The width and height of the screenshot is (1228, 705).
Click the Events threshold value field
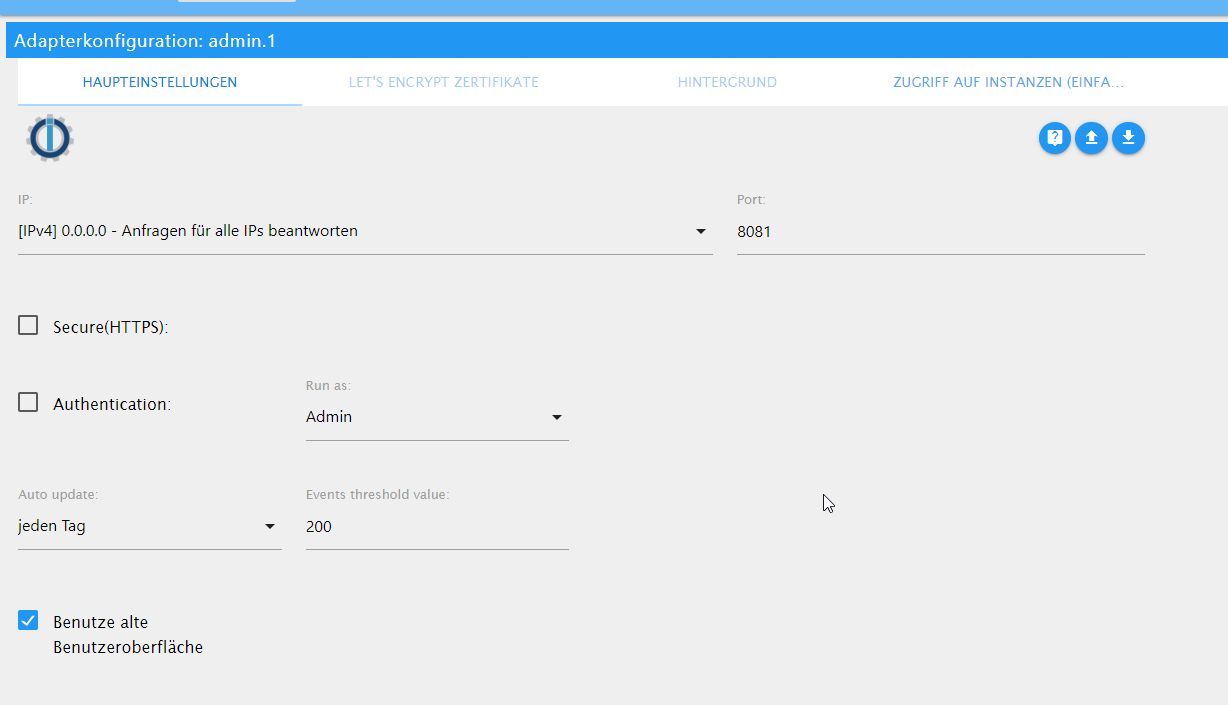(x=437, y=526)
